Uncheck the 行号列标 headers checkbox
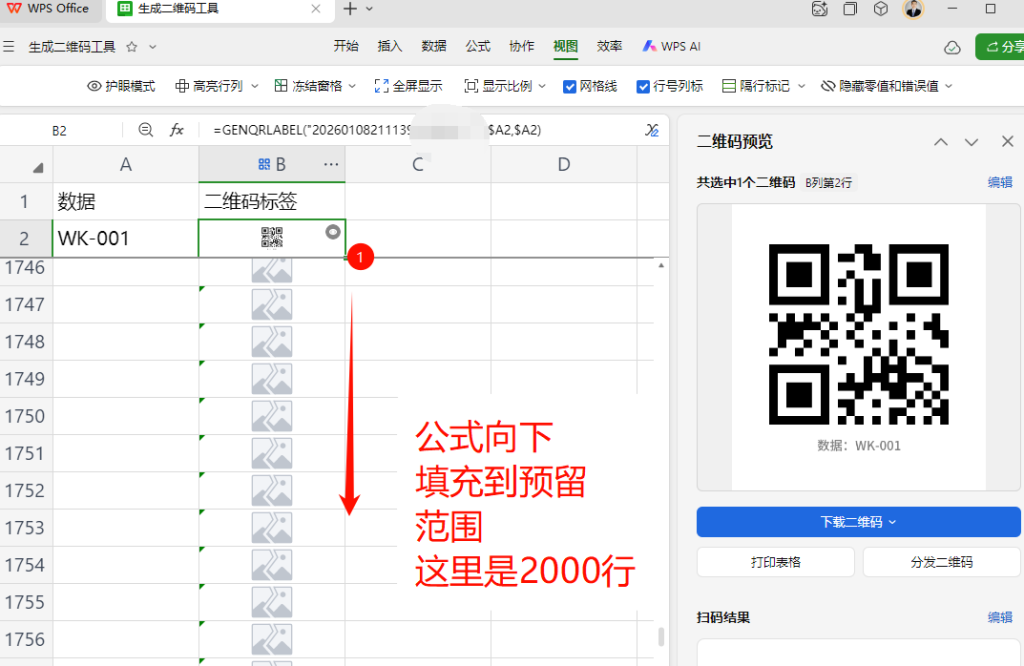 [x=643, y=87]
